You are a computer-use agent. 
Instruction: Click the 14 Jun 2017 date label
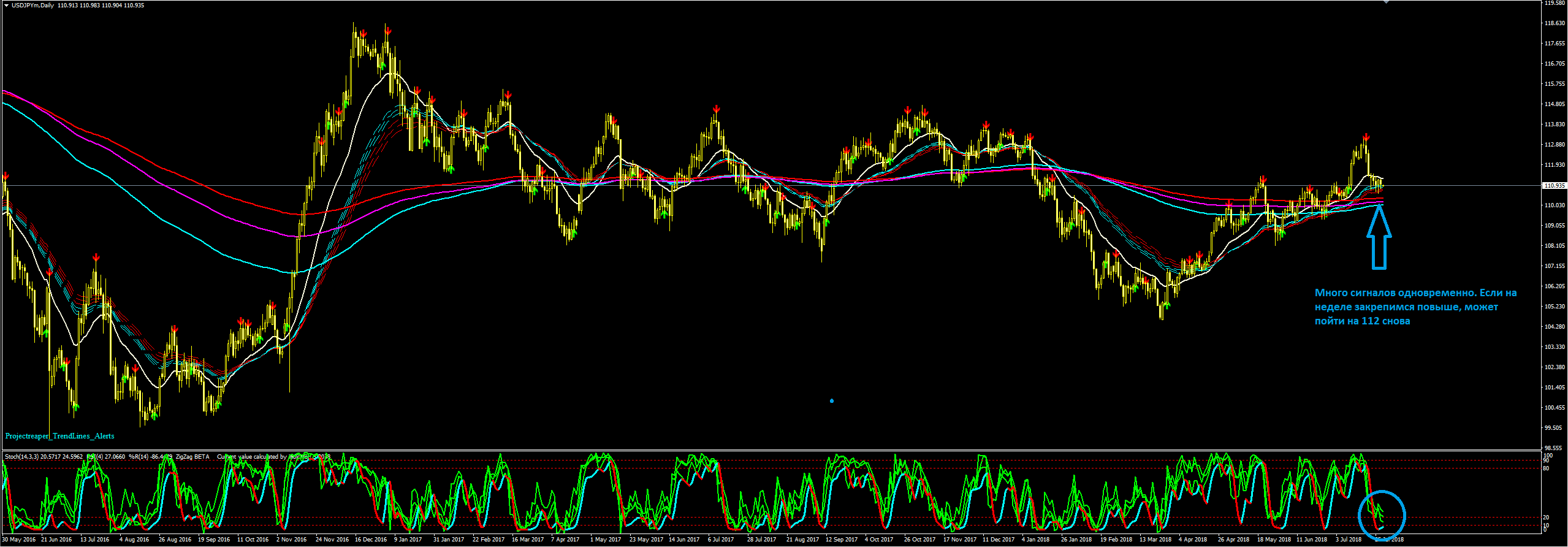(x=684, y=540)
